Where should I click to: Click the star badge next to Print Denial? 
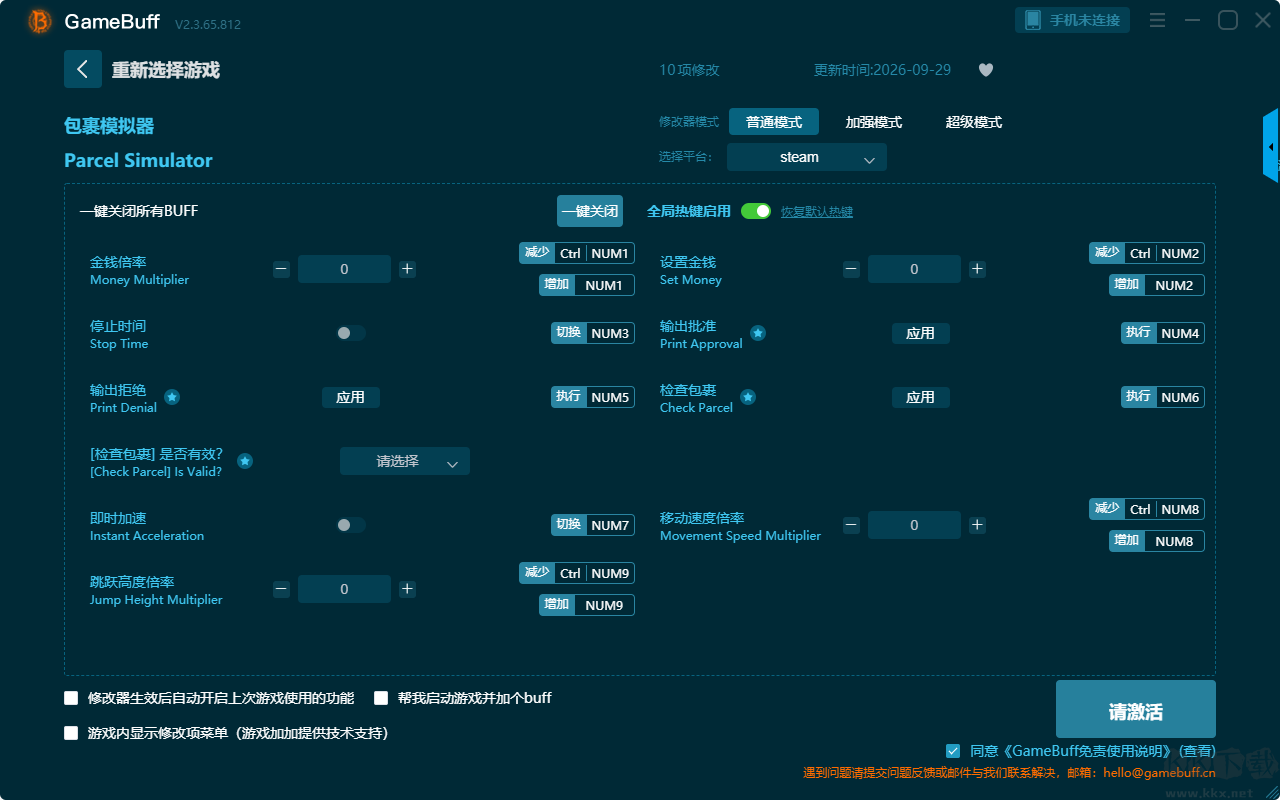[172, 397]
